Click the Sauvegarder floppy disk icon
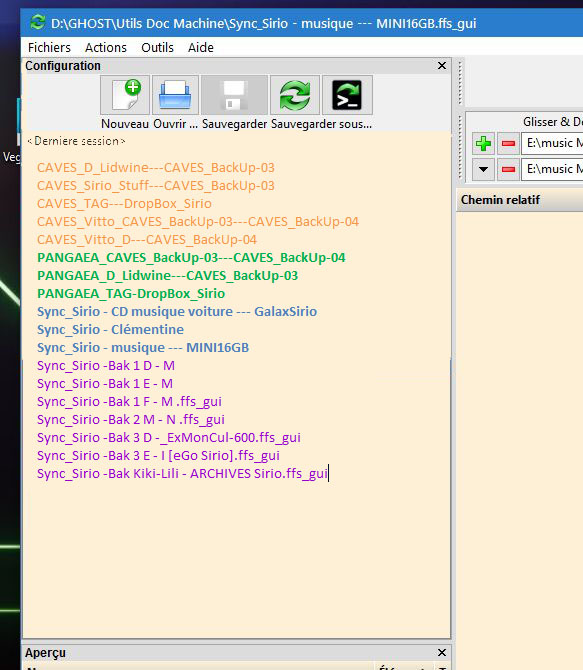 point(234,95)
